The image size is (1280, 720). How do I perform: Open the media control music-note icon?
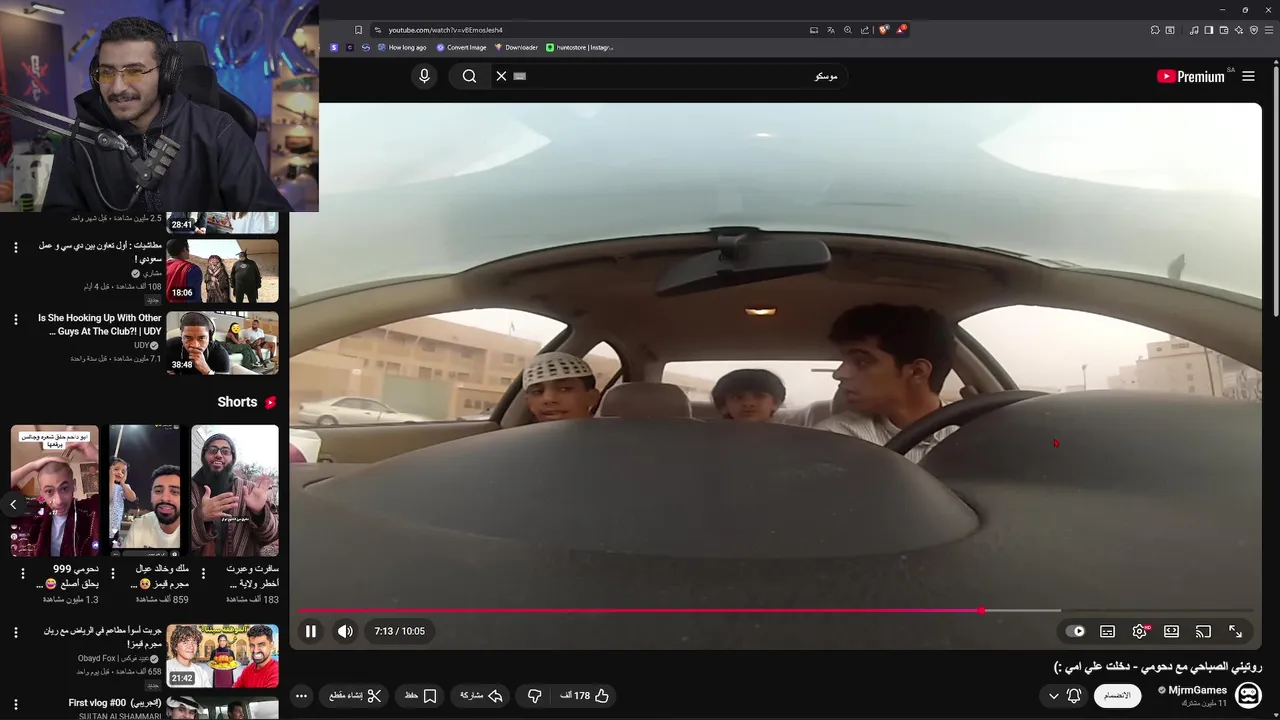click(x=1194, y=30)
